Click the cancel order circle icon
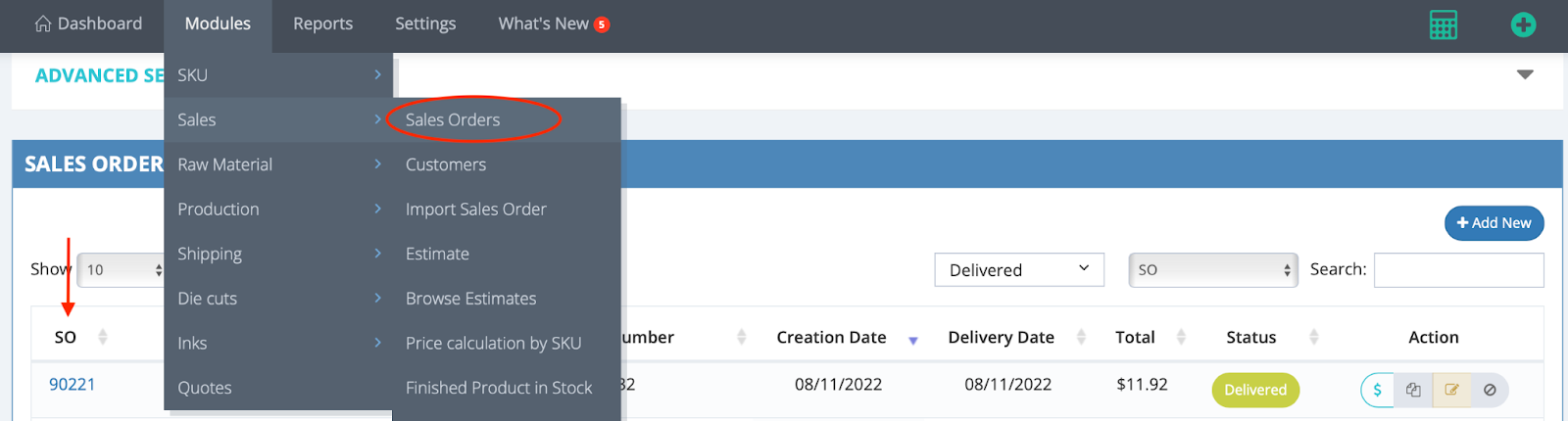Image resolution: width=1568 pixels, height=421 pixels. tap(1490, 390)
